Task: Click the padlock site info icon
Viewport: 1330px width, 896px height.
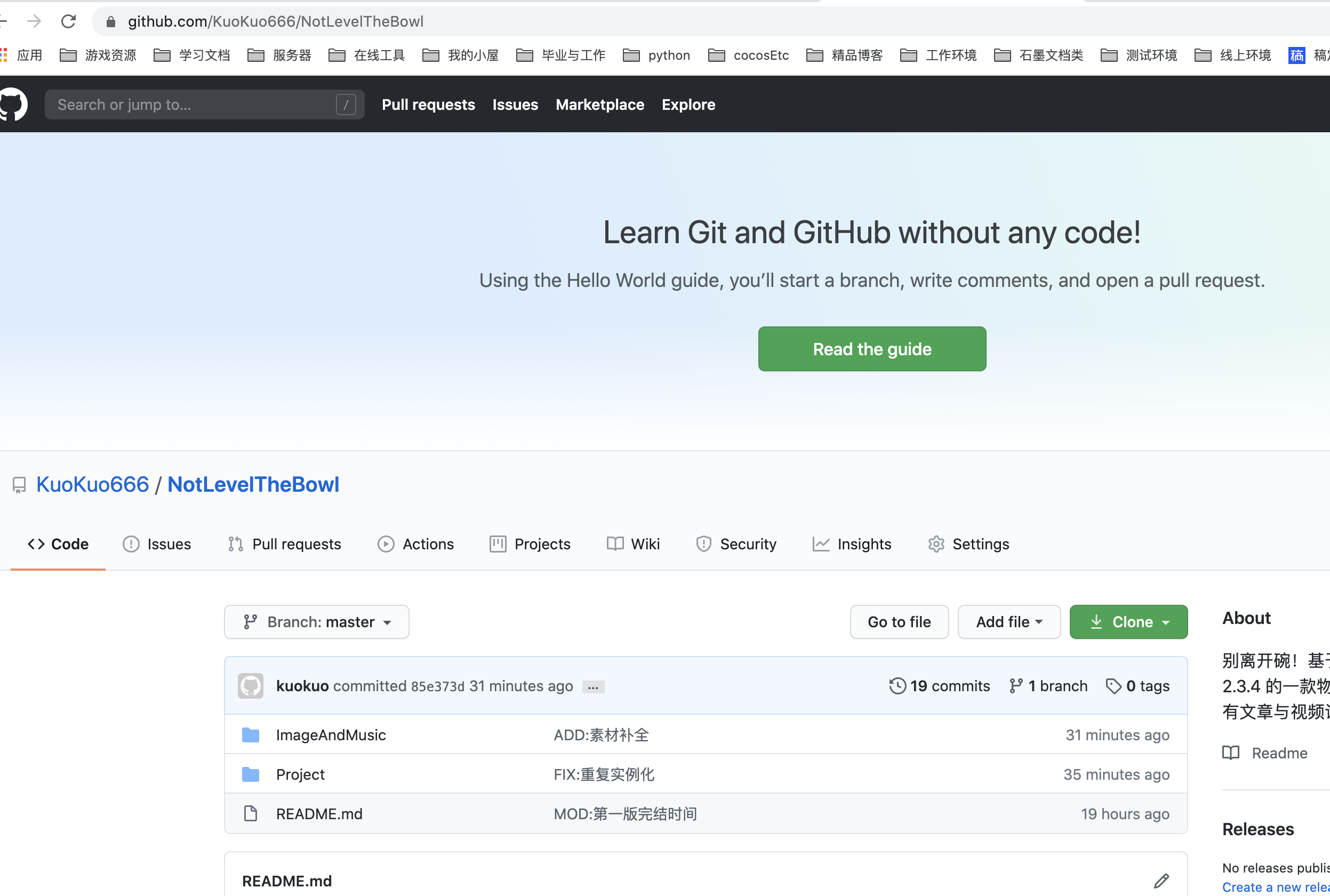Action: click(x=111, y=22)
